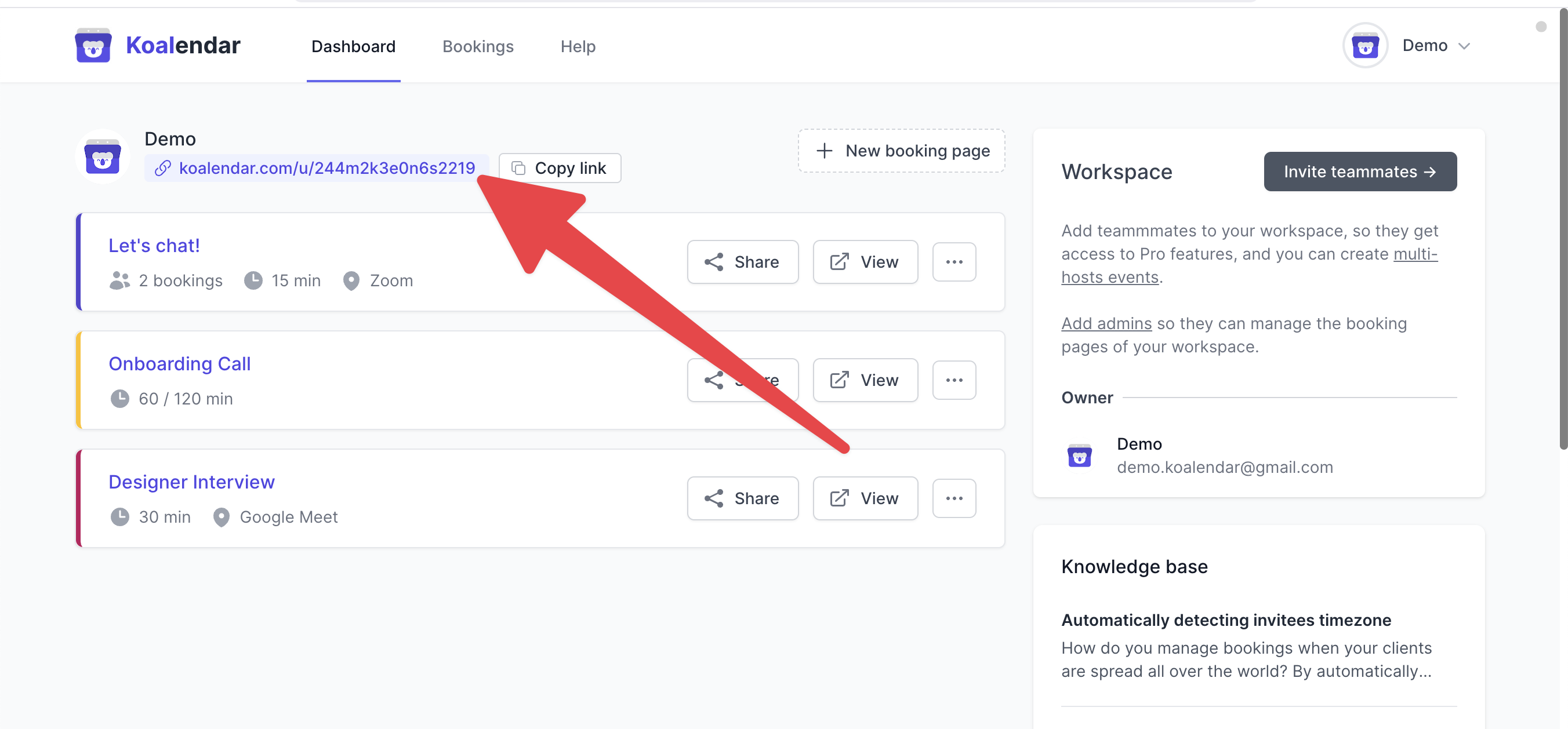The height and width of the screenshot is (729, 1568).
Task: Follow the Add admins link
Action: 1106,323
